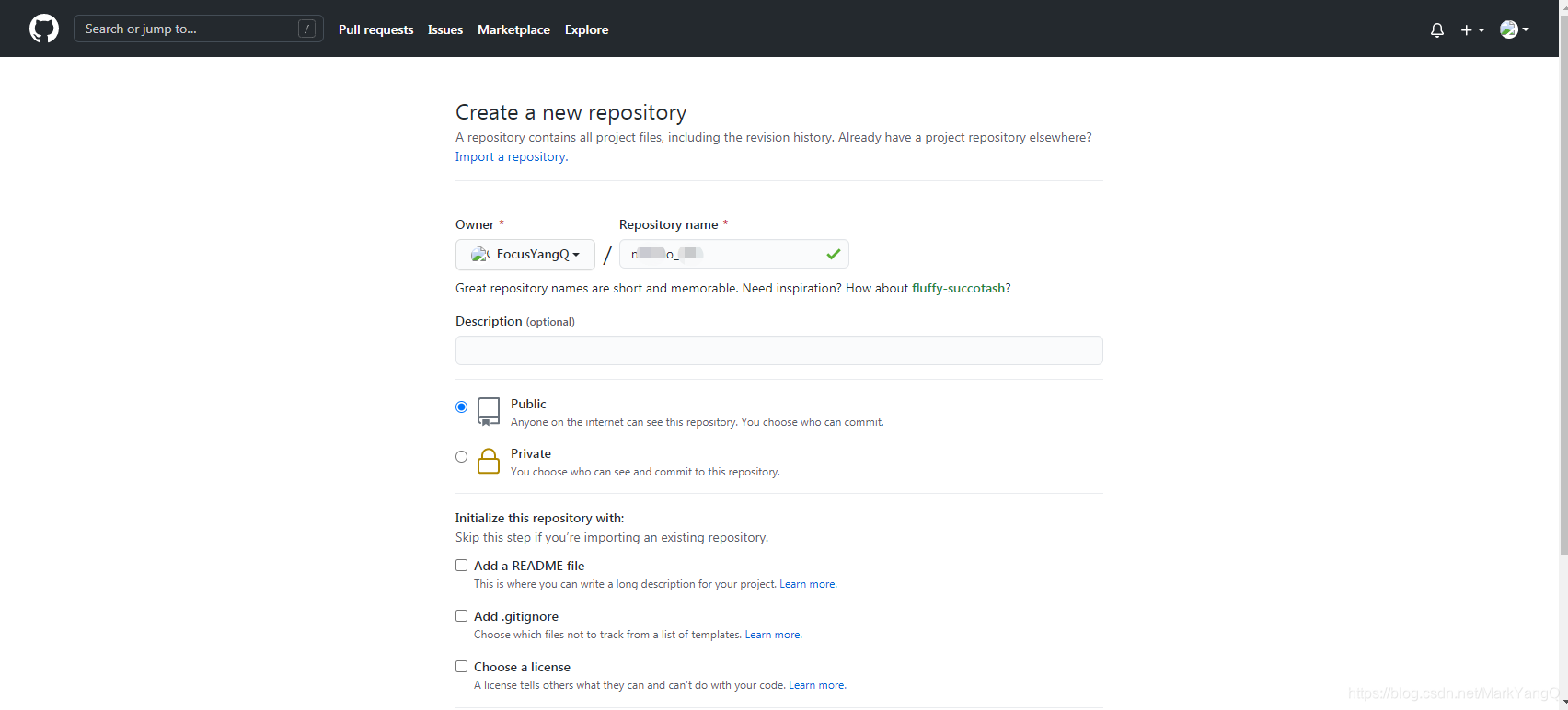The image size is (1568, 710).
Task: Go to Marketplace
Action: coord(513,29)
